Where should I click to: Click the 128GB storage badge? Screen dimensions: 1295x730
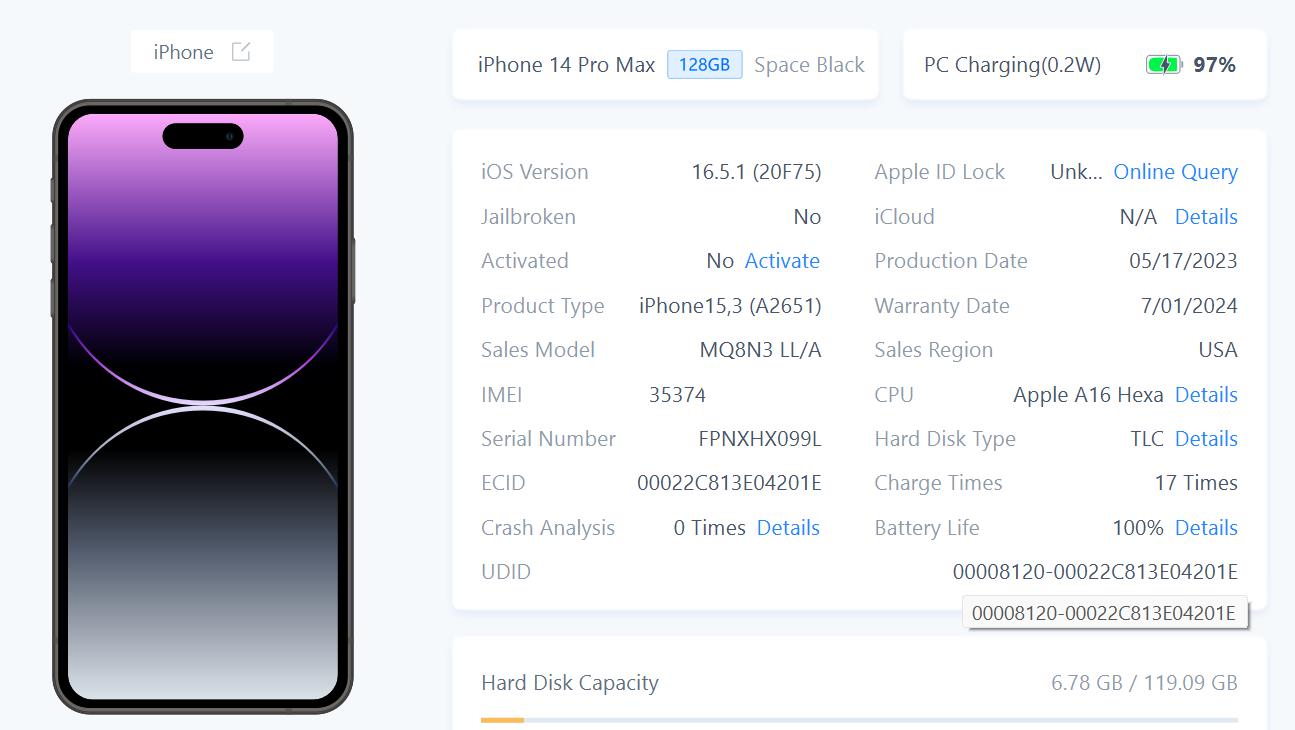pos(705,65)
